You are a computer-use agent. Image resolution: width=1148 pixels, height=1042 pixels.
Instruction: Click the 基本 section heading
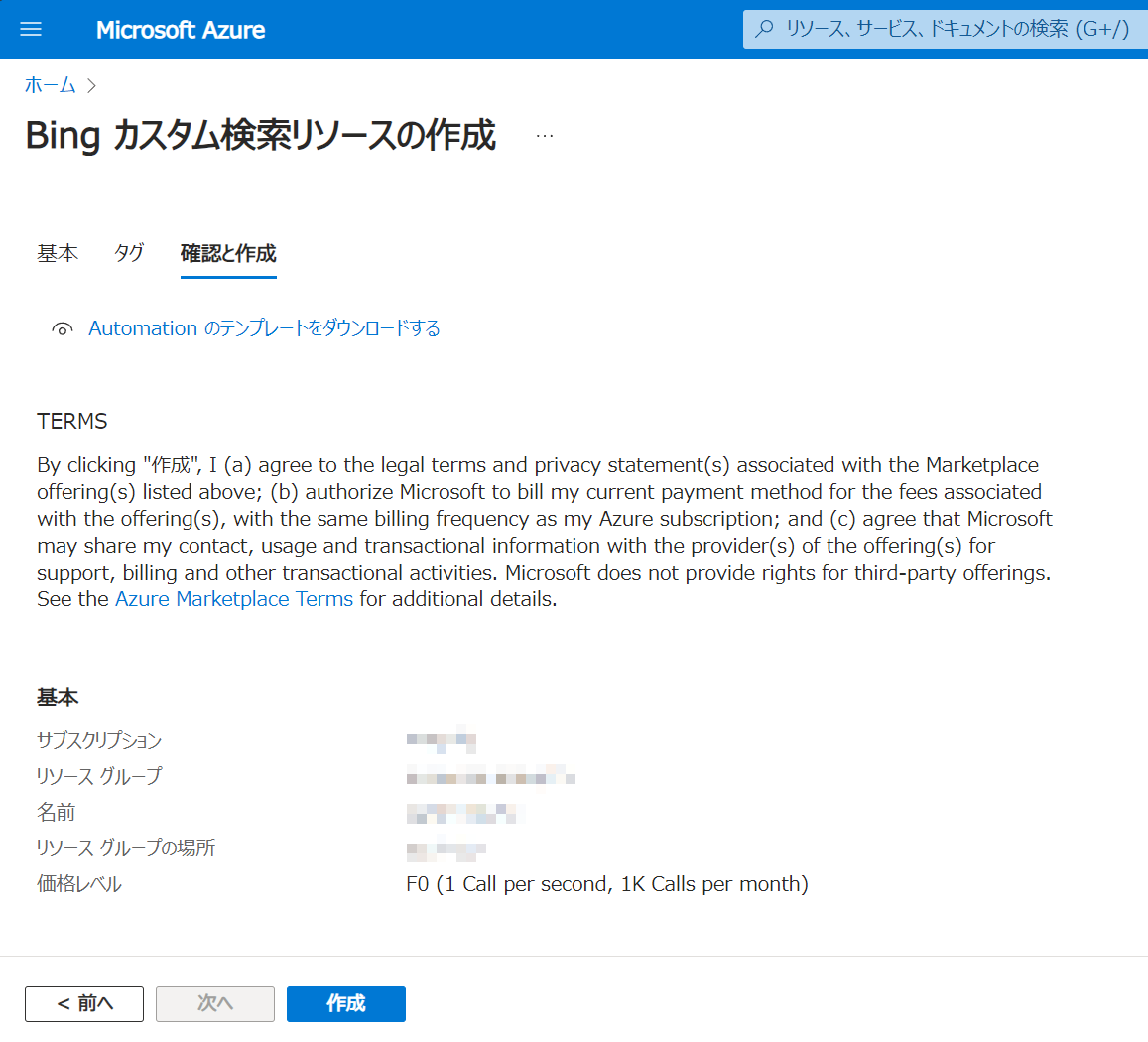point(58,697)
